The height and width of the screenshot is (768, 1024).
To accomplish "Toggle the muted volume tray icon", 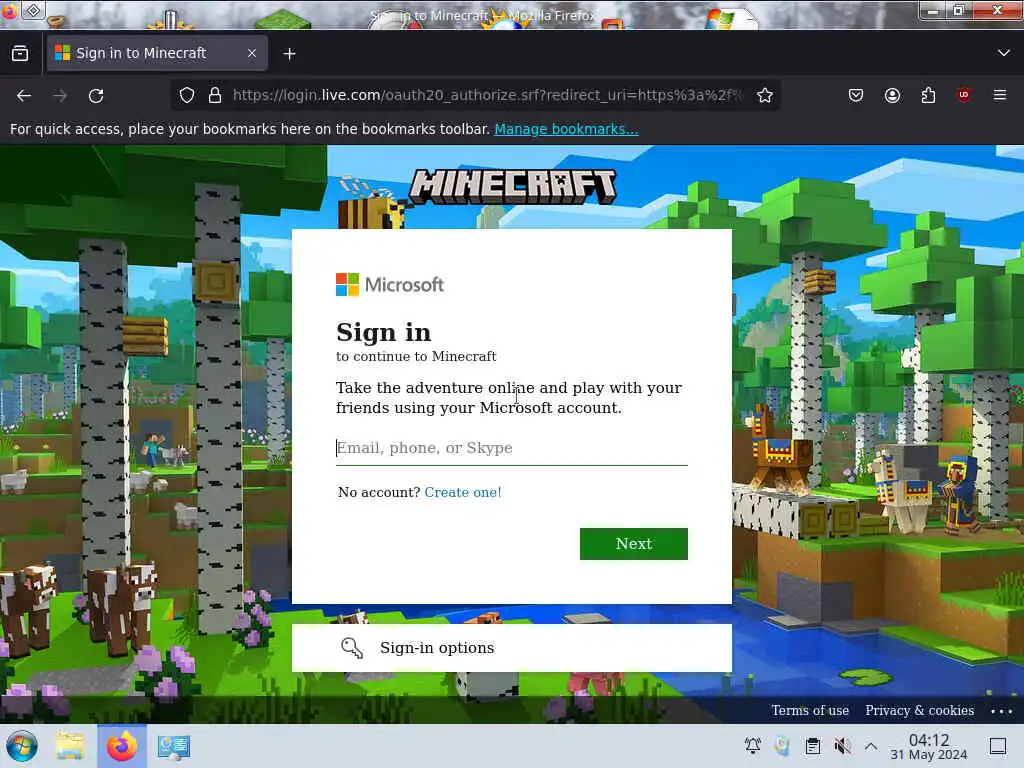I will [x=842, y=746].
